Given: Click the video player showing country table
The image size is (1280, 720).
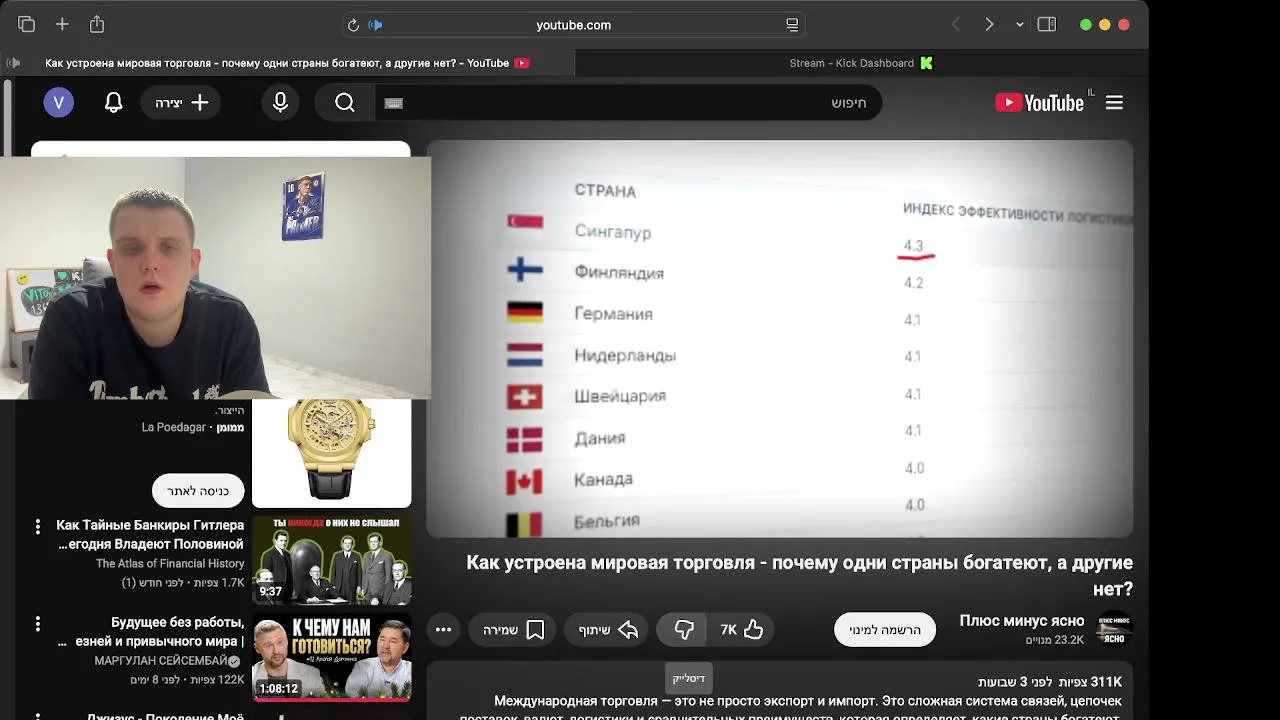Looking at the screenshot, I should pos(780,339).
